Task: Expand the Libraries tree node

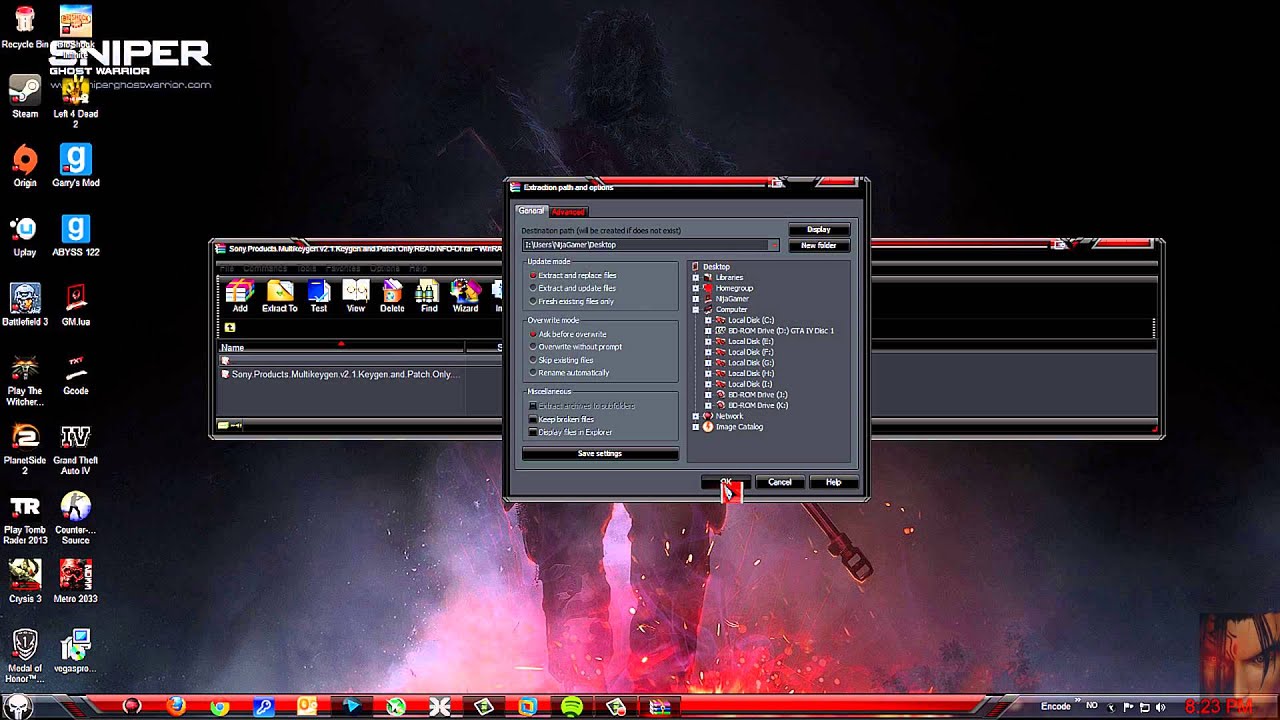Action: click(x=696, y=277)
